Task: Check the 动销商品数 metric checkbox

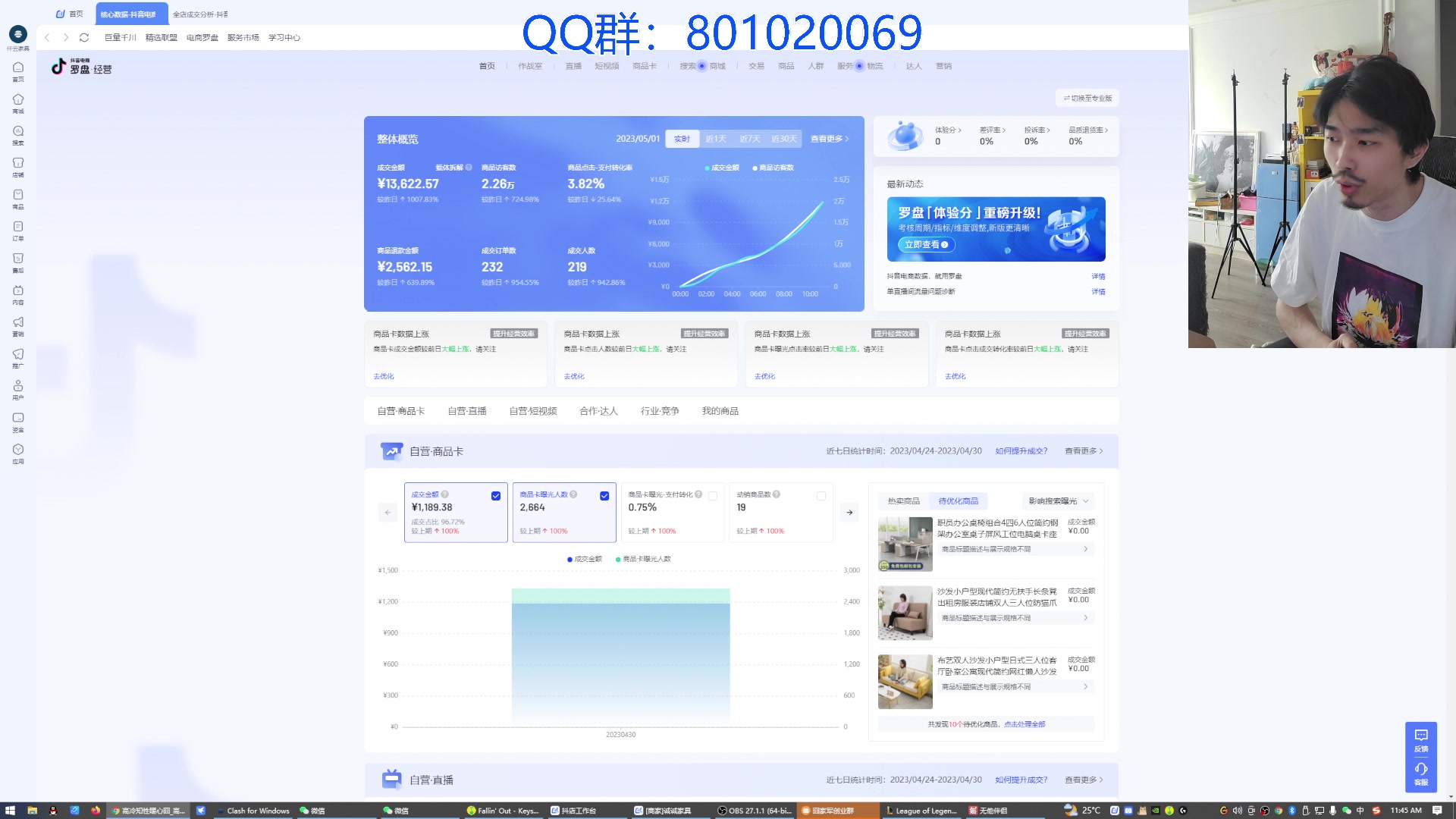Action: pos(821,496)
